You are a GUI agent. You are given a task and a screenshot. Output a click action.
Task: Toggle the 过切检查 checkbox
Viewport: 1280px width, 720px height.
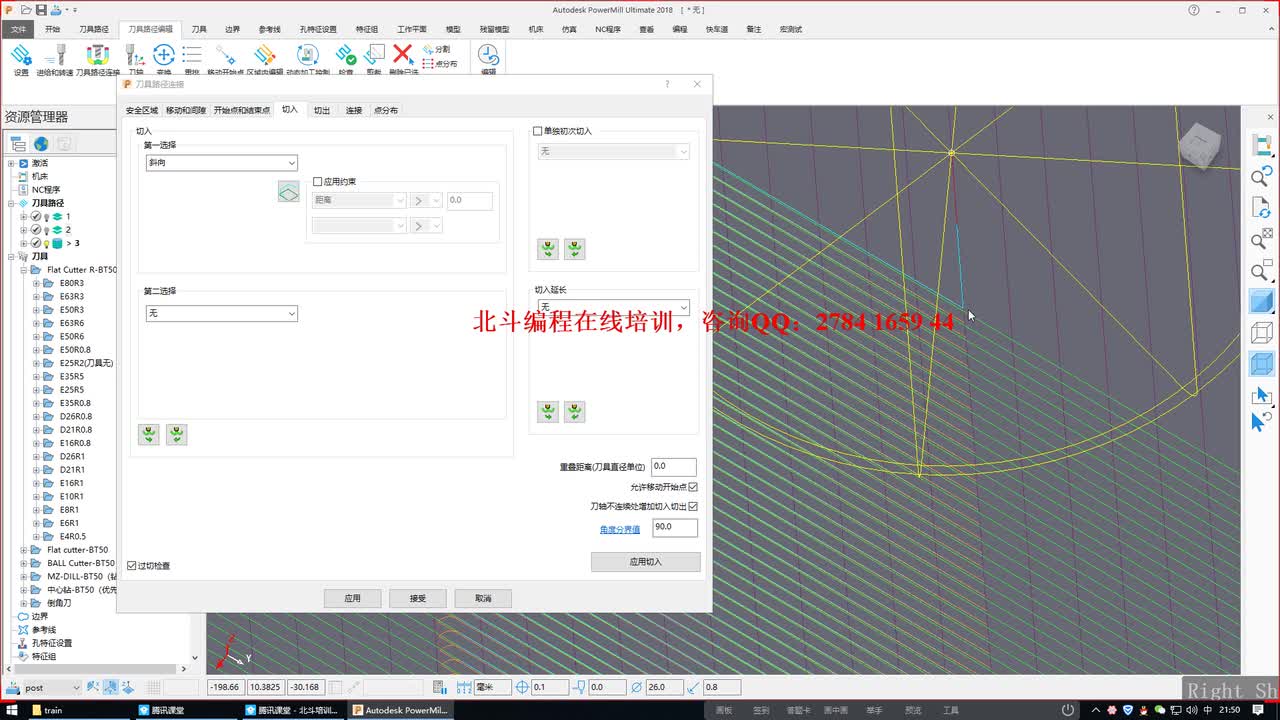point(132,566)
